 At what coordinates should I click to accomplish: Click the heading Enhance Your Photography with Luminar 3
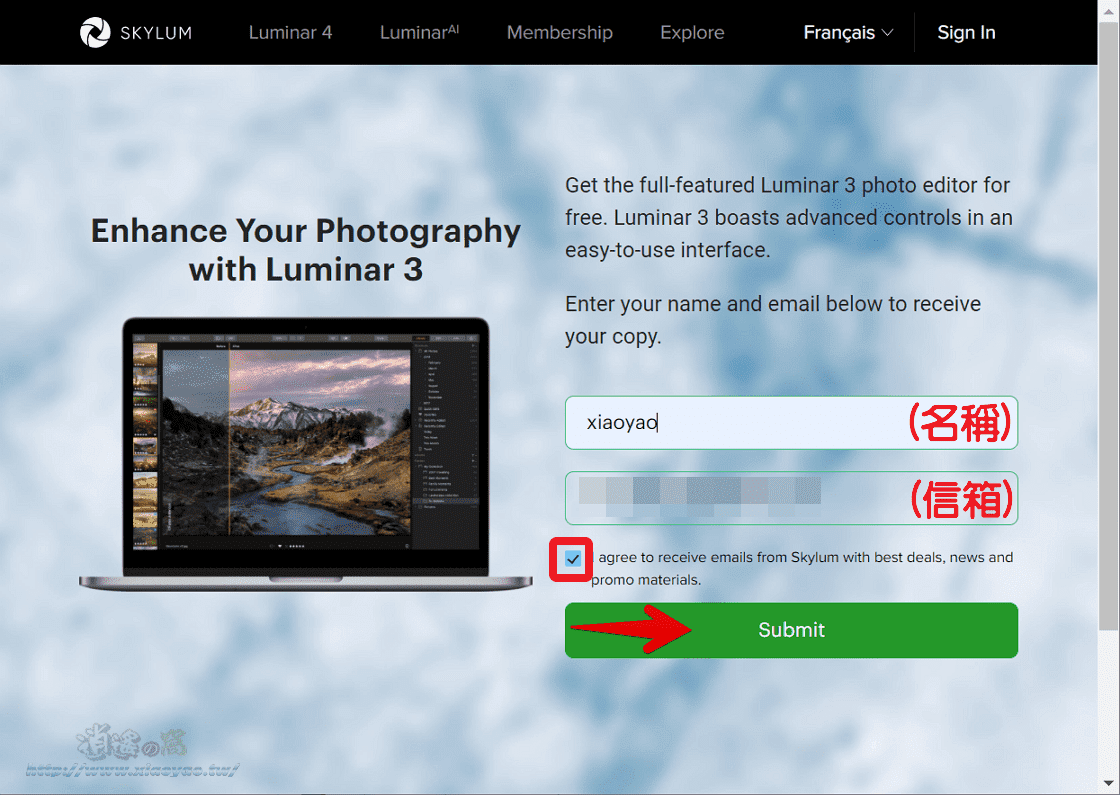tap(306, 250)
